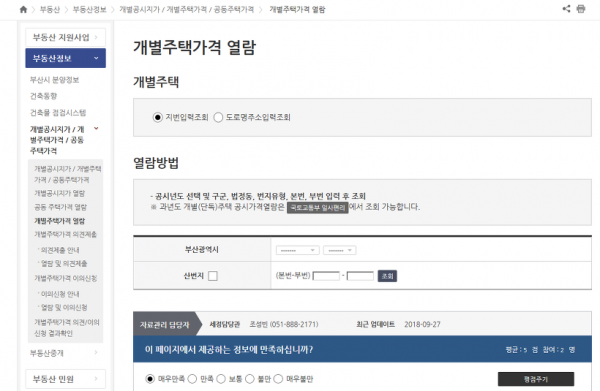Click 개별주택가격 열람 current breadcrumb

pos(297,10)
